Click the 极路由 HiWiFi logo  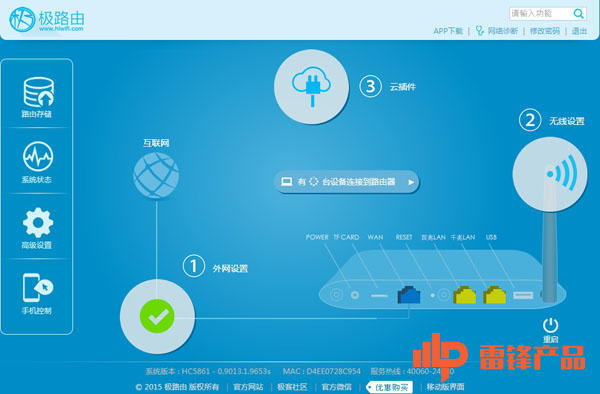click(x=47, y=19)
